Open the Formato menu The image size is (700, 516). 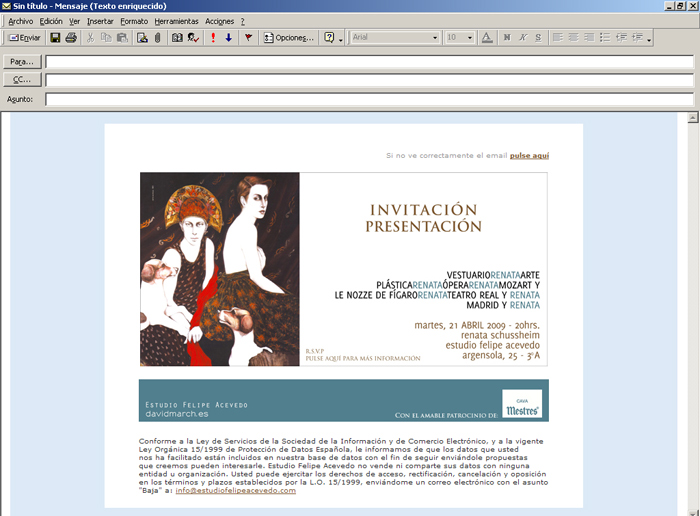pos(134,21)
